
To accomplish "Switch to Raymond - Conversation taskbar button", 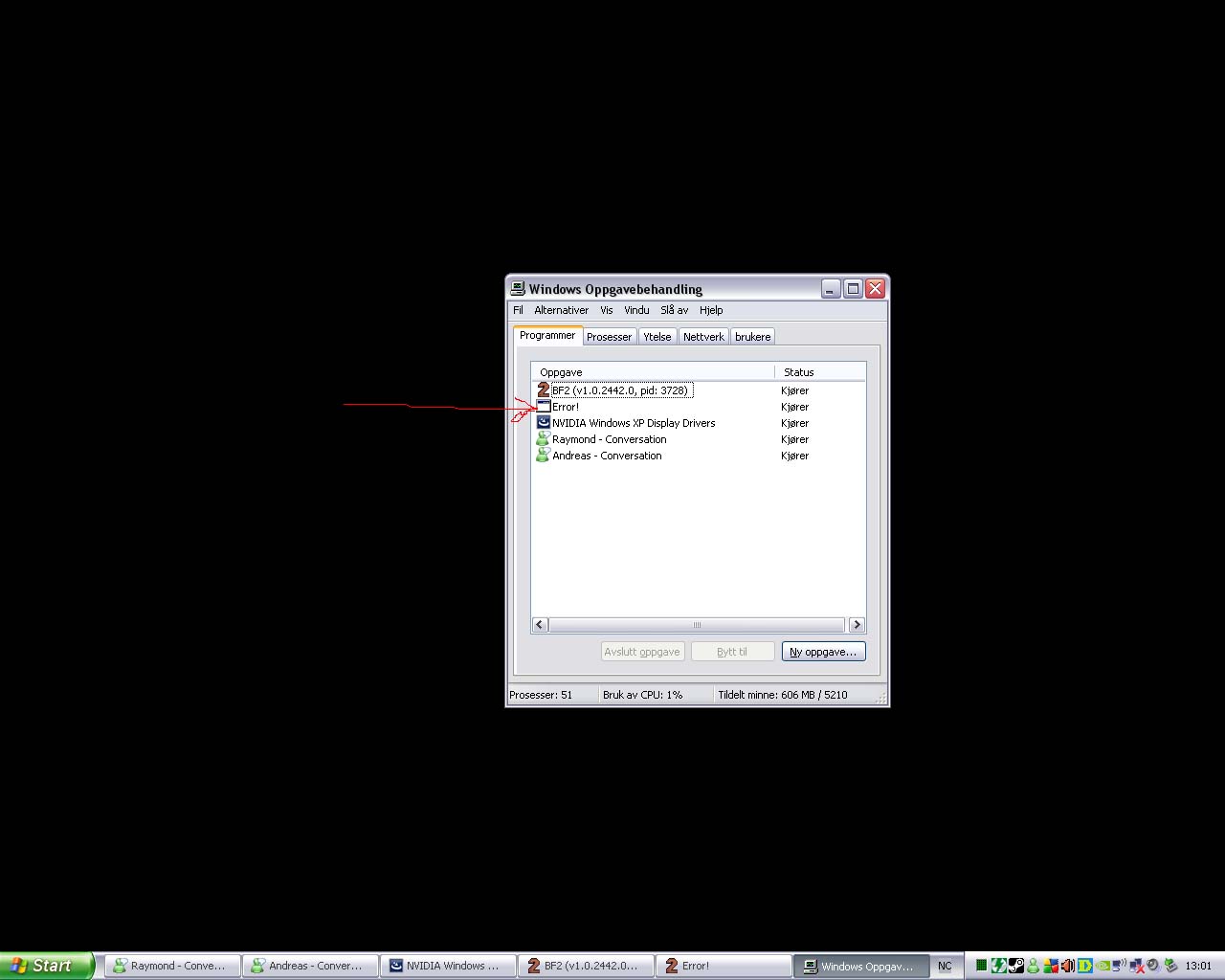I will click(x=172, y=966).
